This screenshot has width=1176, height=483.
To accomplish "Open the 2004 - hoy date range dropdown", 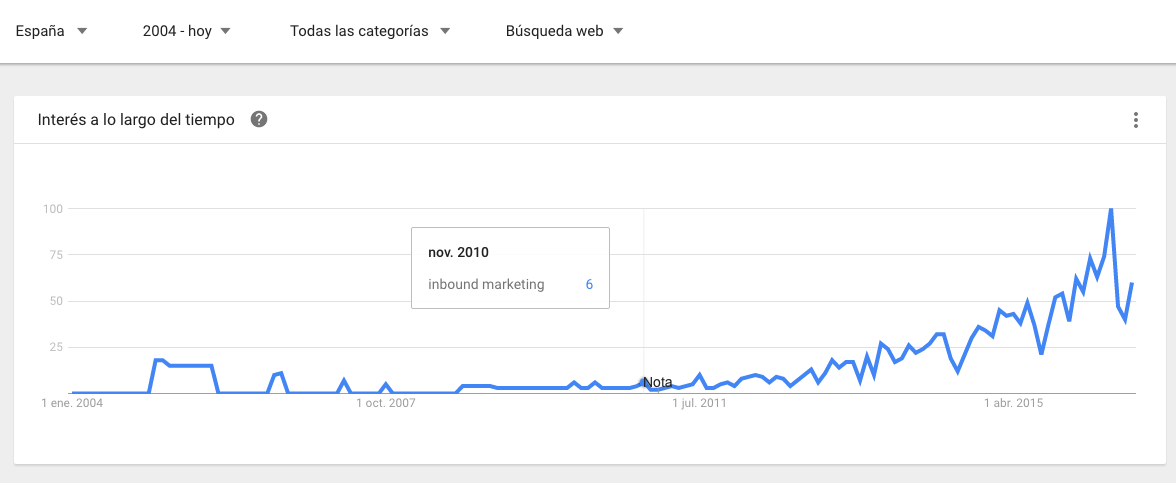I will click(187, 32).
